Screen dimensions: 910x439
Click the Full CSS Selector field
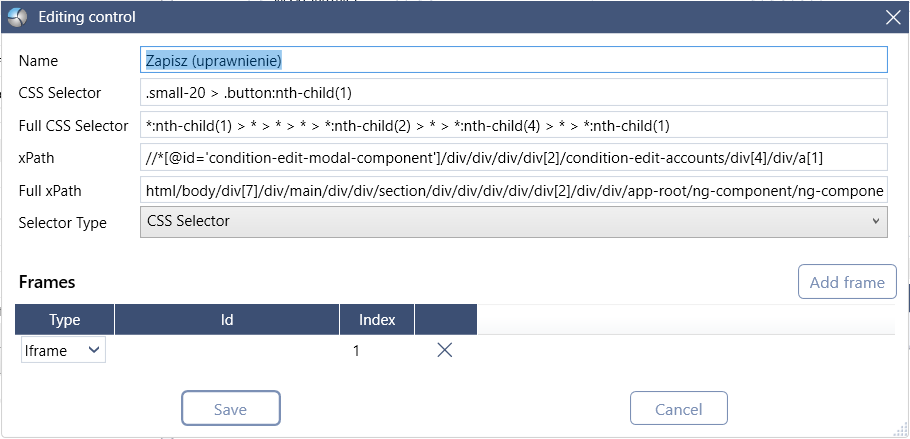tap(514, 125)
